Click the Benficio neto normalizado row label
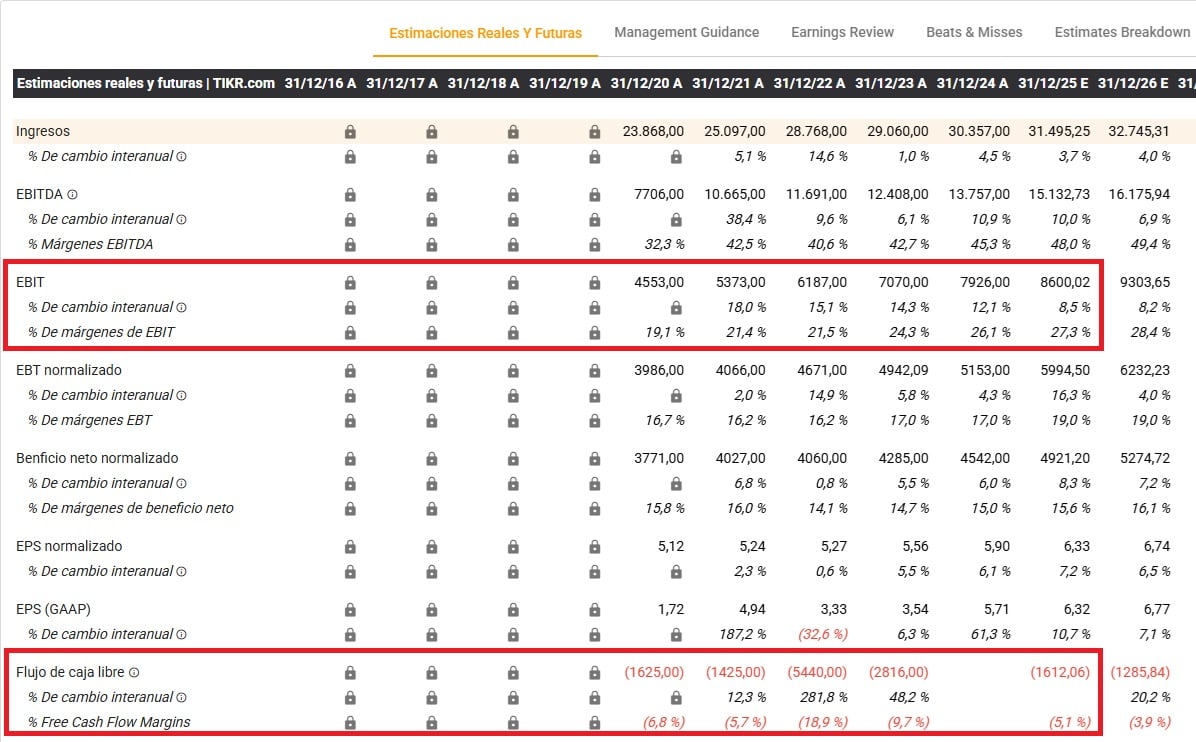1196x742 pixels. click(x=97, y=458)
